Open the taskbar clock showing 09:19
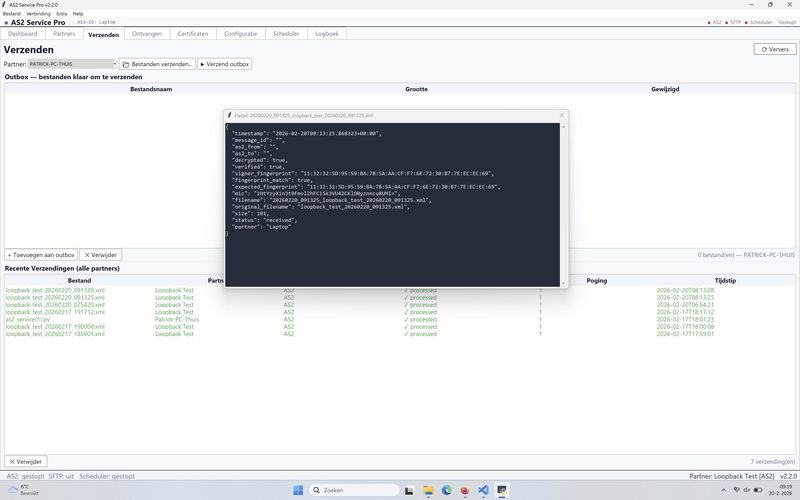Image resolution: width=800 pixels, height=500 pixels. click(x=783, y=490)
